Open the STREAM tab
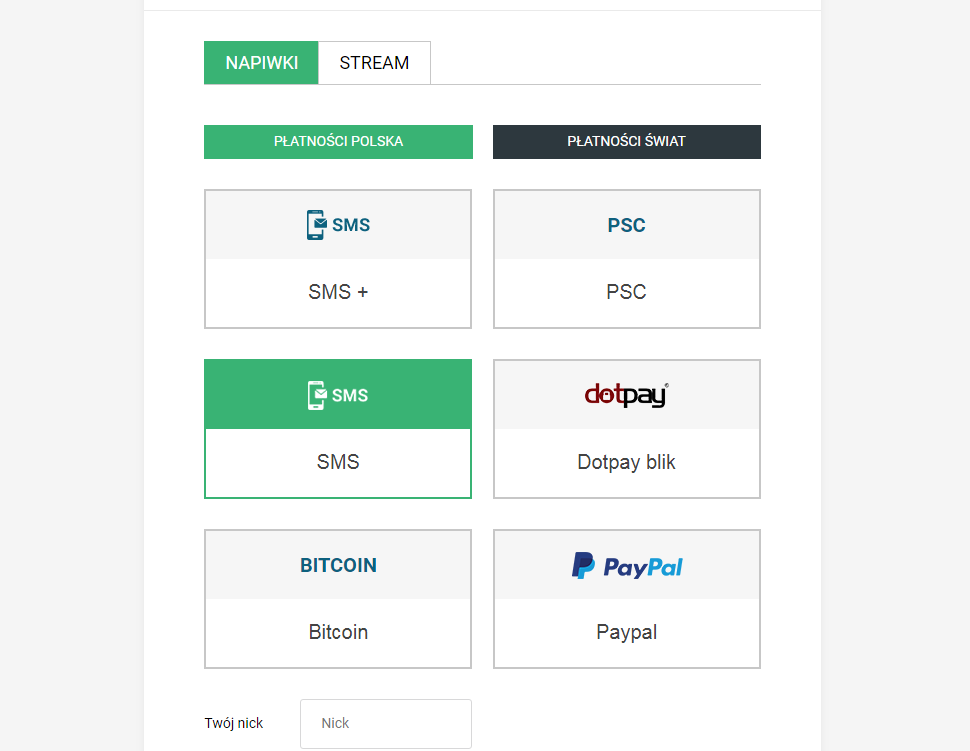This screenshot has height=751, width=970. [374, 63]
